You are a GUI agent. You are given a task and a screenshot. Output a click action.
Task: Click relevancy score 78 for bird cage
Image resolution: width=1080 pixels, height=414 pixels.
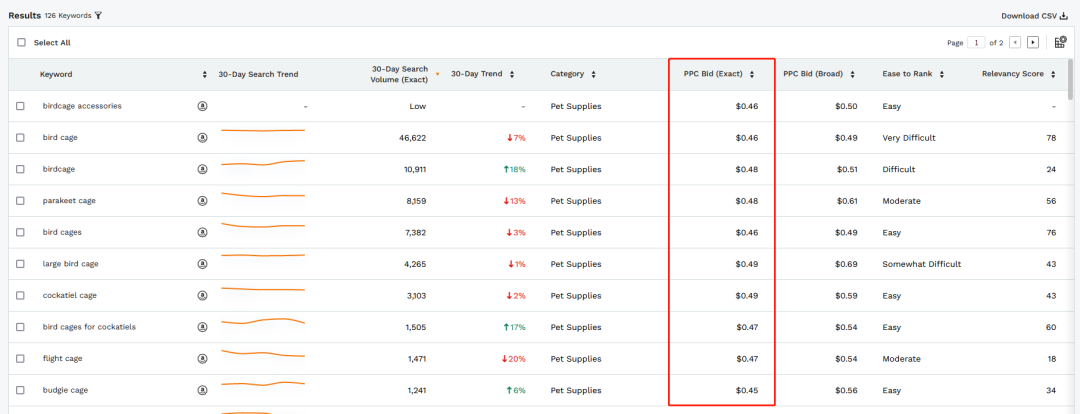[x=1051, y=138]
